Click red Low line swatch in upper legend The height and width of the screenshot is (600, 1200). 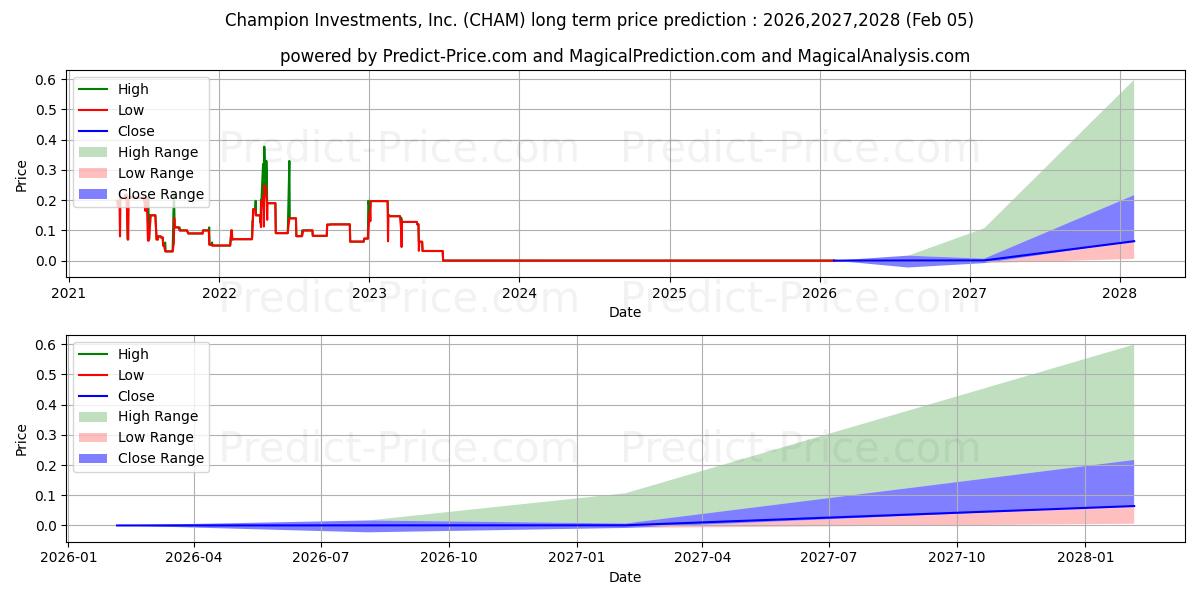[x=93, y=110]
